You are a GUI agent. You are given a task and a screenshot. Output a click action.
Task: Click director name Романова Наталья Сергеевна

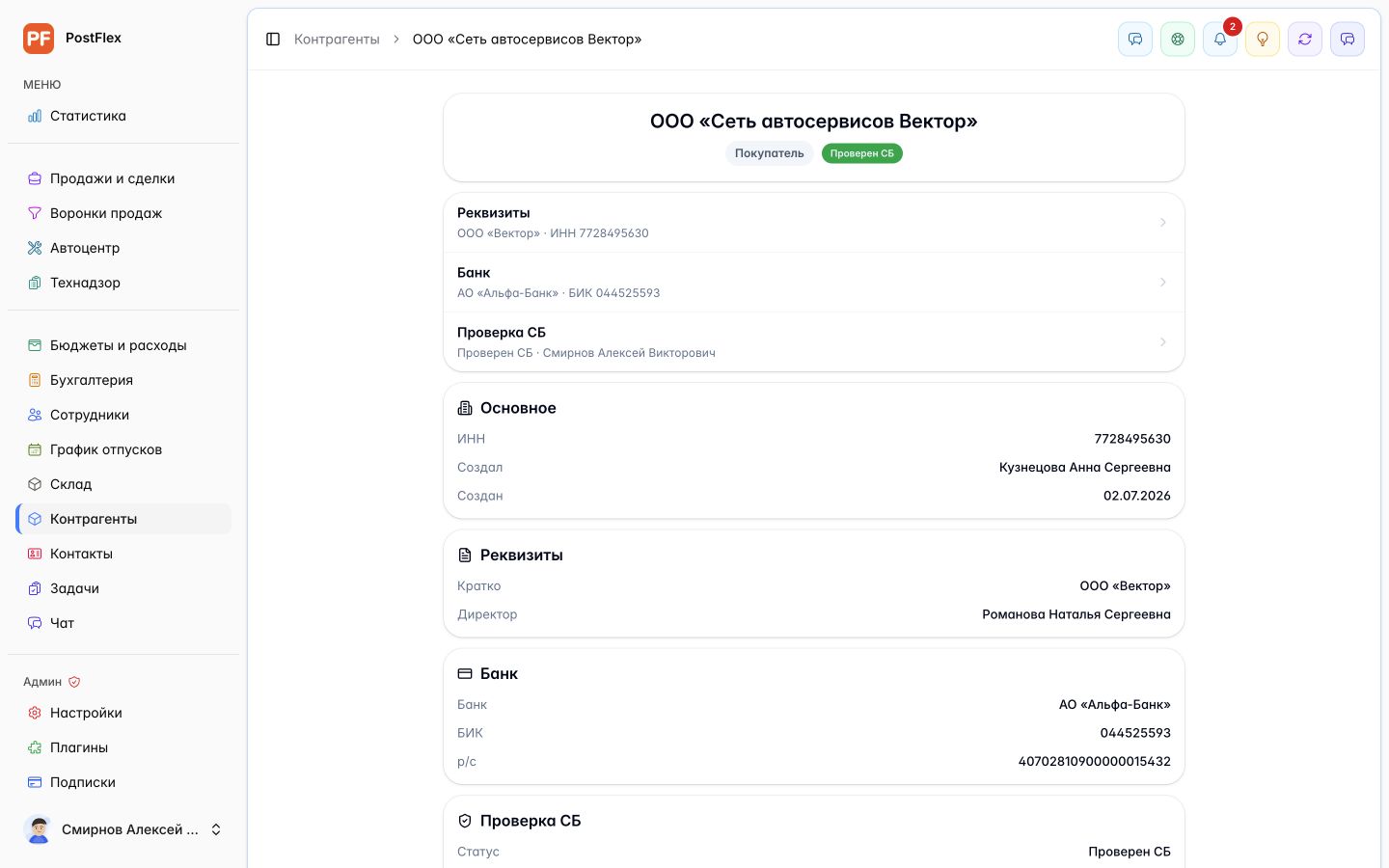[1076, 614]
